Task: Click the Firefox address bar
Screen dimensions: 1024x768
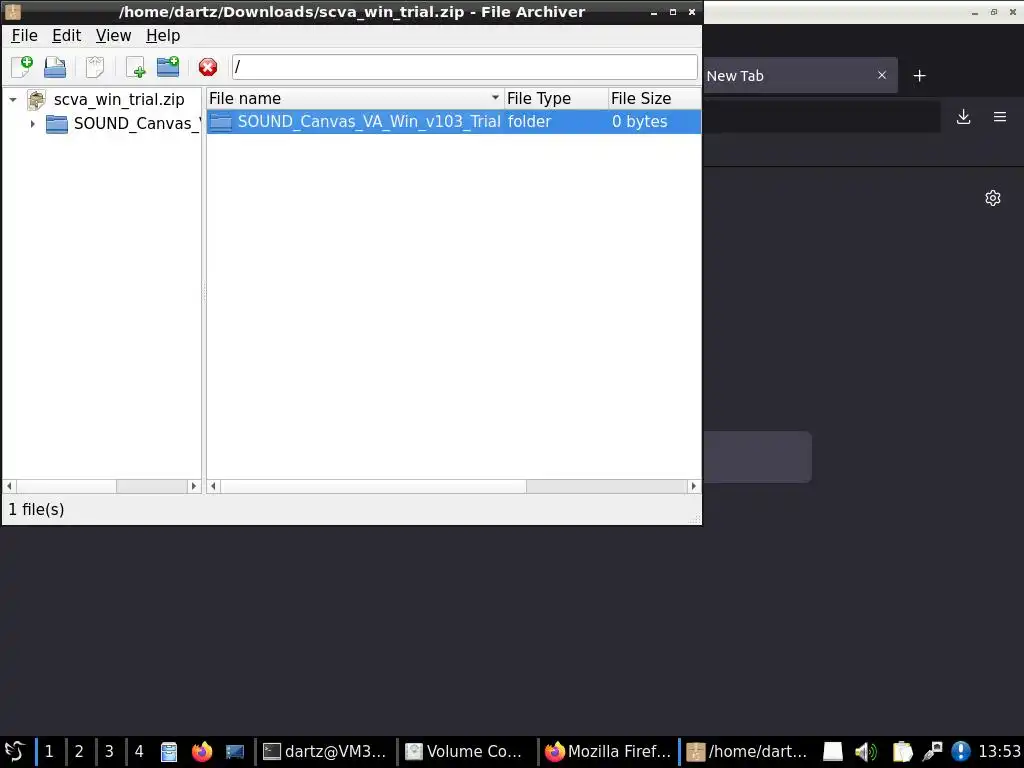Action: click(822, 117)
